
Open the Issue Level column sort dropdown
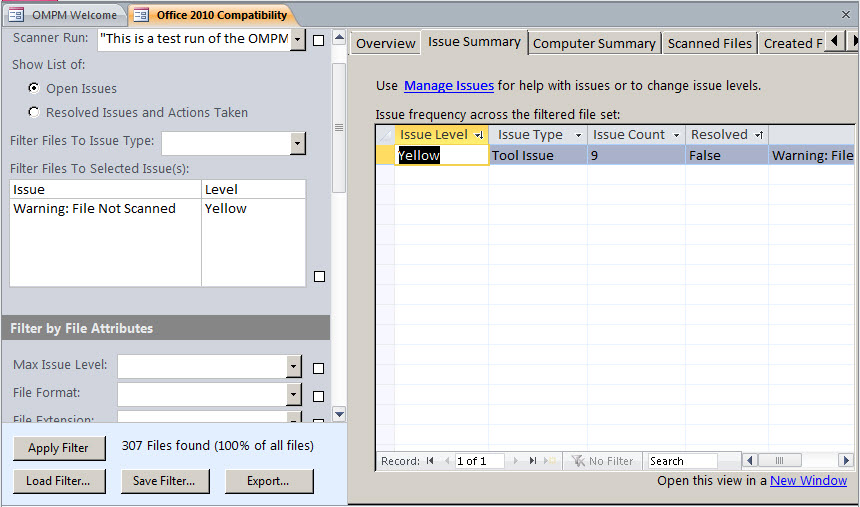click(x=479, y=135)
